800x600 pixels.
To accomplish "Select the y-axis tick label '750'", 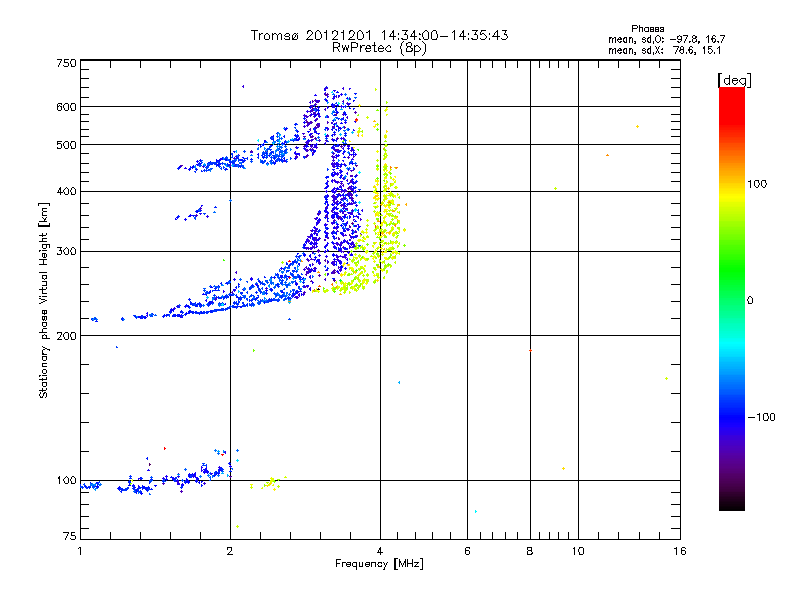I will pyautogui.click(x=66, y=63).
